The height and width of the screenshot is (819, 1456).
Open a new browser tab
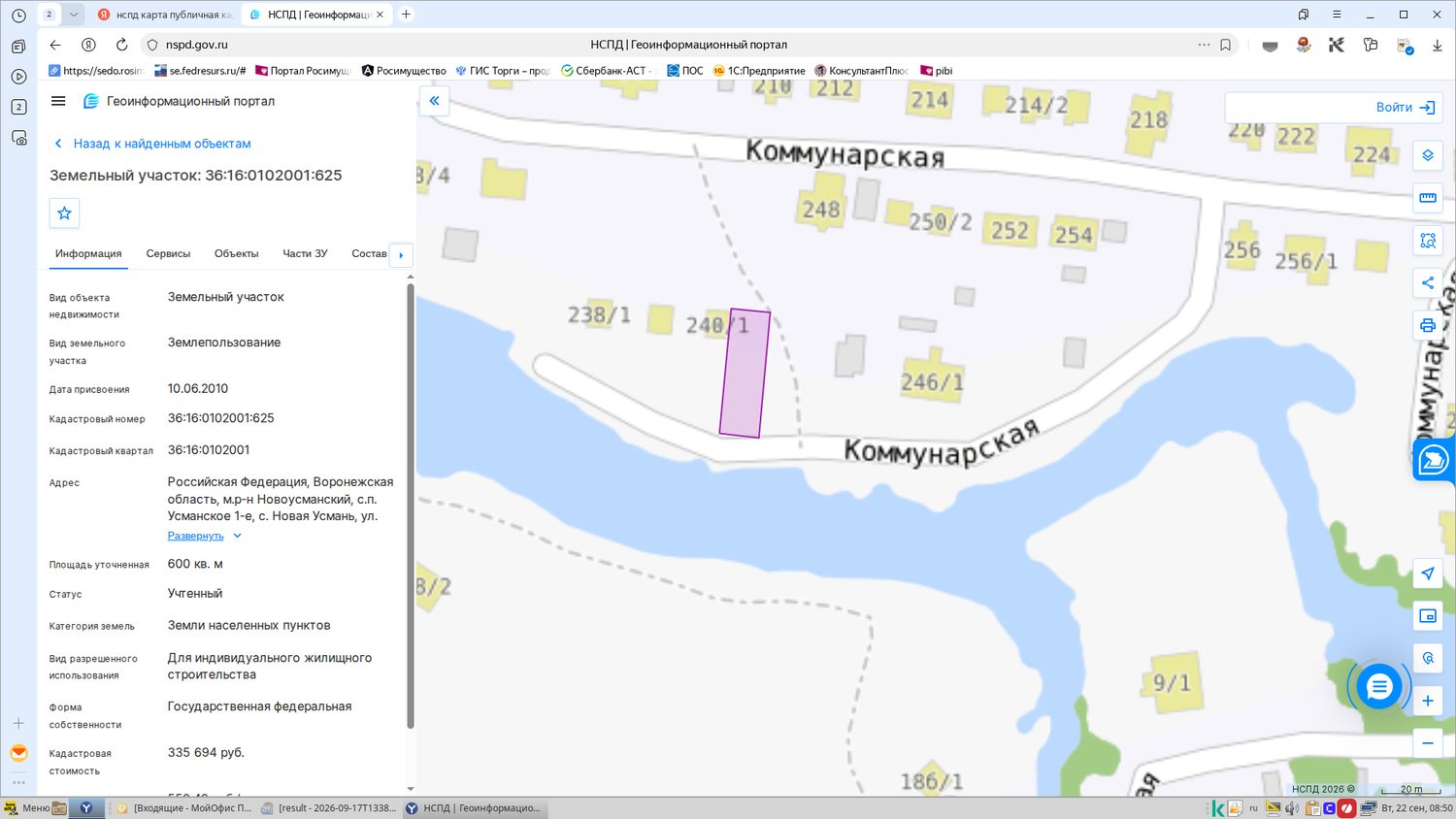coord(406,15)
